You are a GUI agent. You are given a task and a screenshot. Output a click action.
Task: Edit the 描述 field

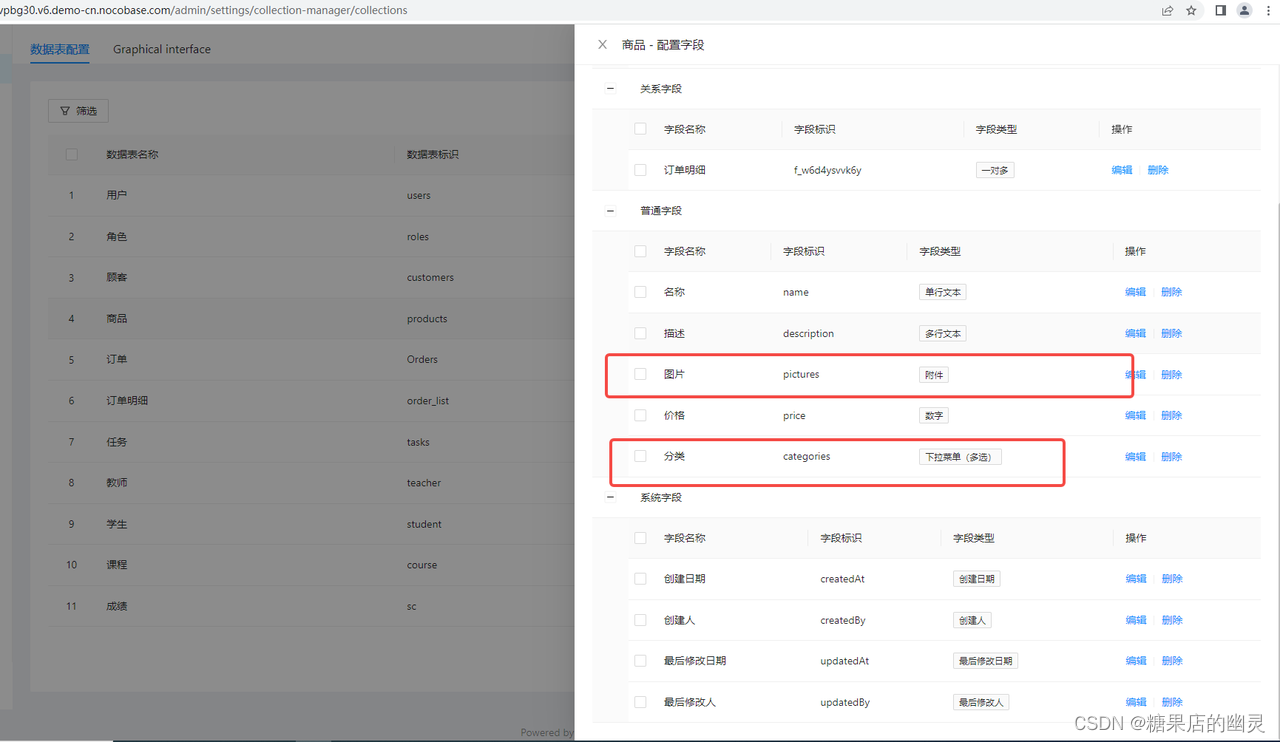click(1136, 333)
